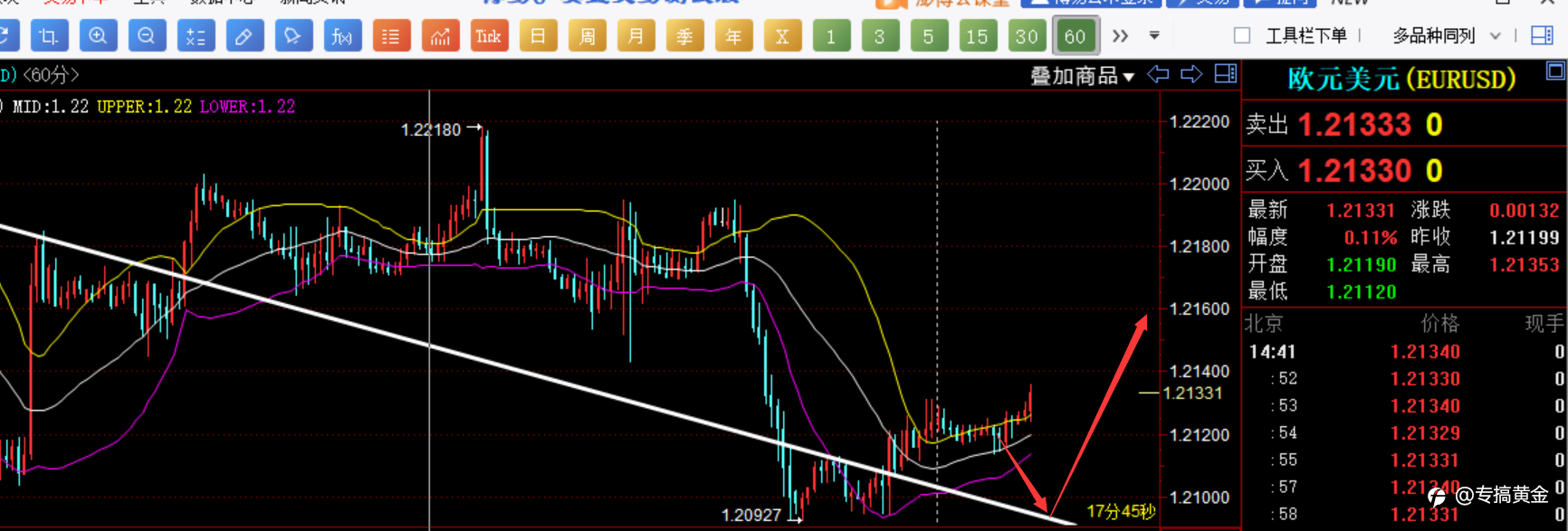The image size is (1568, 531).
Task: Click the crop/region select toolbar icon
Action: tap(49, 36)
